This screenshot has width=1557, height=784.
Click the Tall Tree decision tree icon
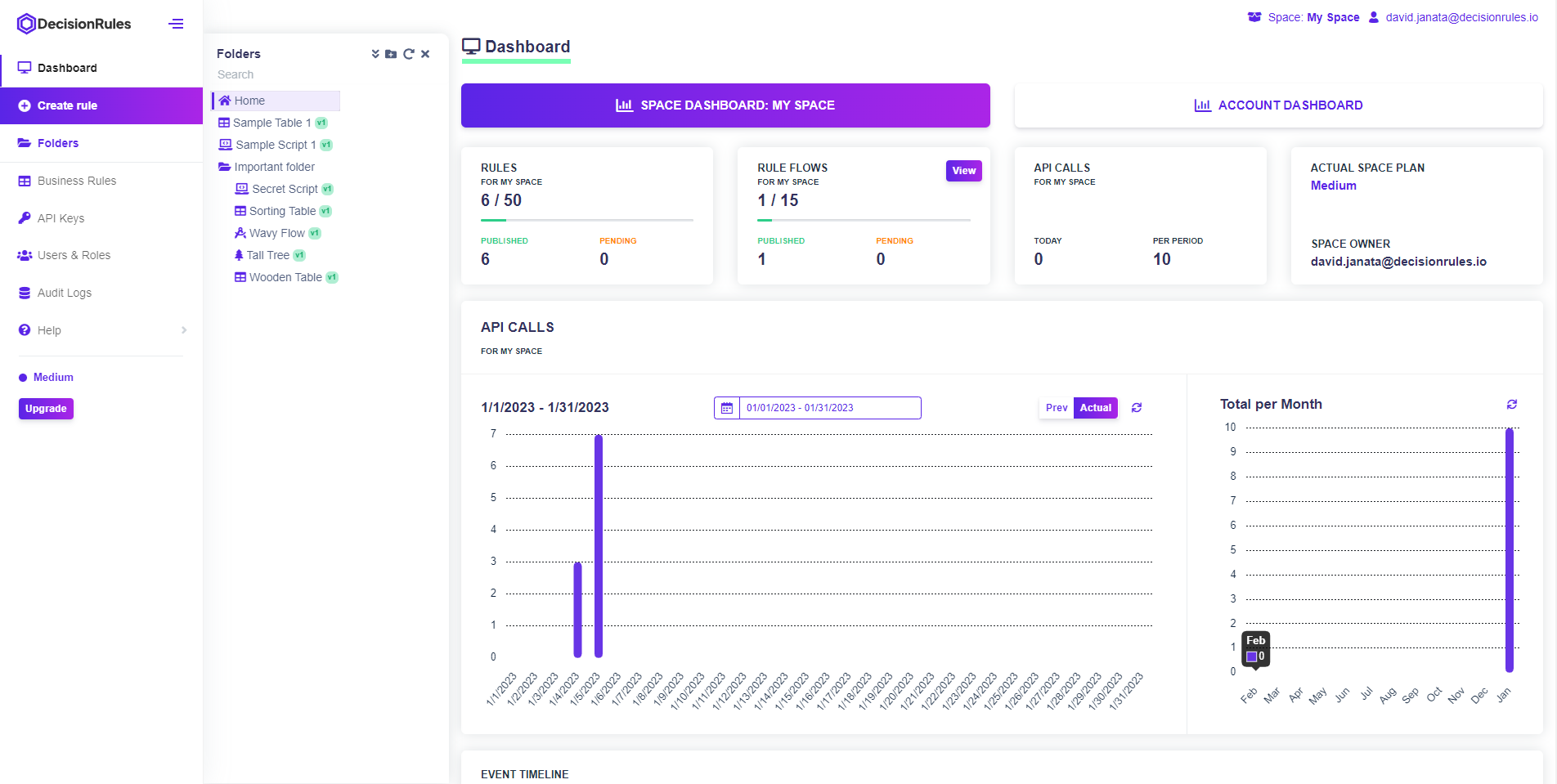(239, 255)
